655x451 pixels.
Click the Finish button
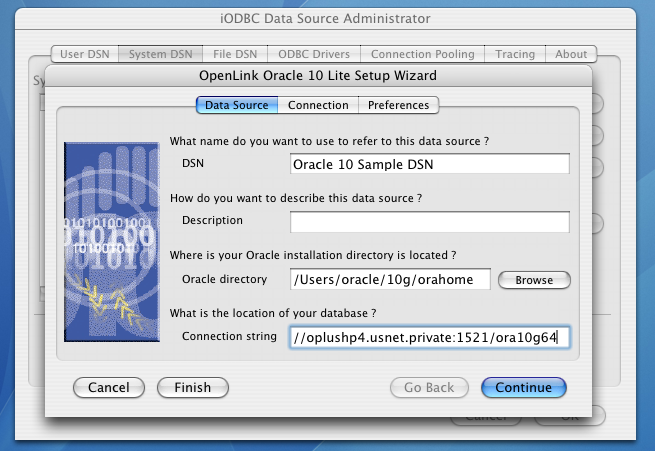click(x=193, y=388)
